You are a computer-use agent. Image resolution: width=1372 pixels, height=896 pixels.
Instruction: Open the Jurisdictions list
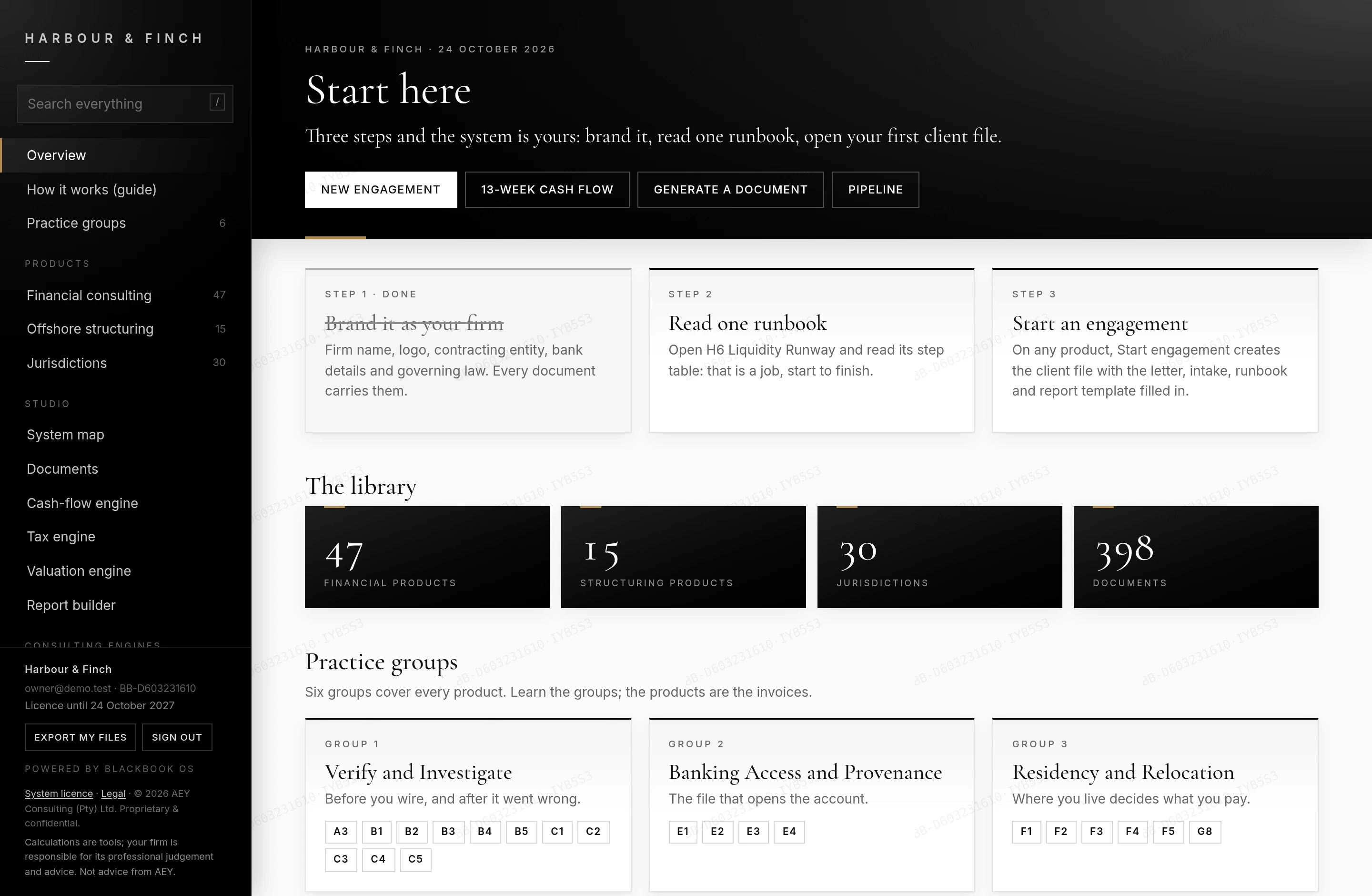[x=125, y=363]
